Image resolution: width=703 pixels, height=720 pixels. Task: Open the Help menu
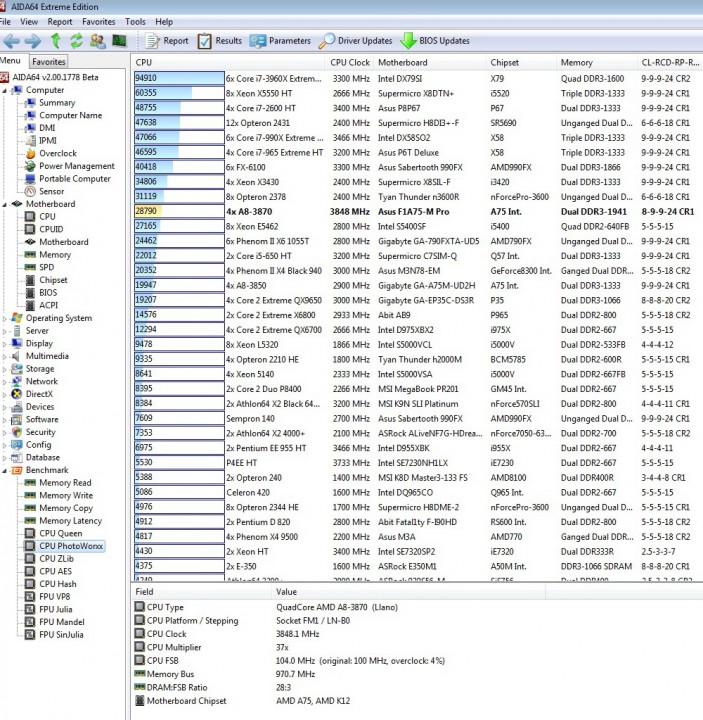164,22
